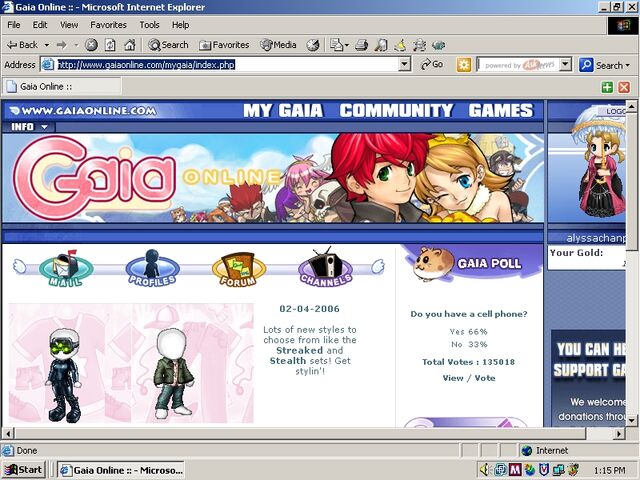Click the horizontal scrollbar right arrow
Viewport: 640px width, 480px height.
[620, 433]
